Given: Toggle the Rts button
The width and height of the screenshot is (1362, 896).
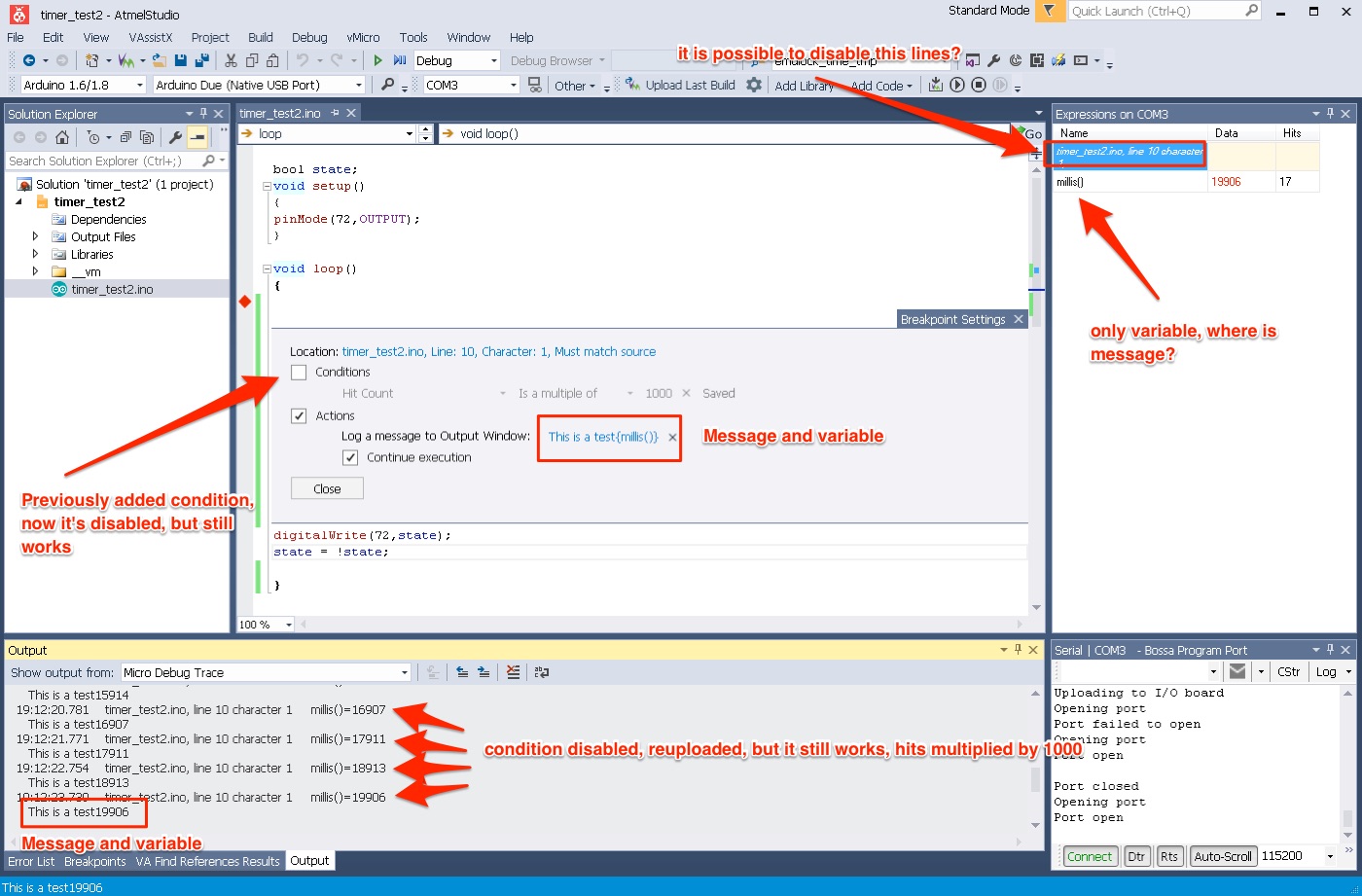Looking at the screenshot, I should coord(1168,856).
